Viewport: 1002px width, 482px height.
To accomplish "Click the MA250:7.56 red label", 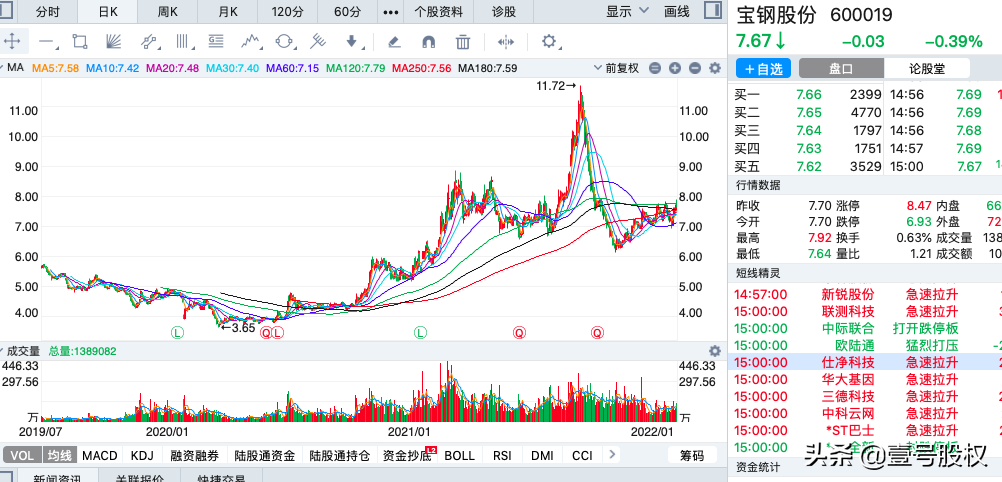I will coord(422,68).
